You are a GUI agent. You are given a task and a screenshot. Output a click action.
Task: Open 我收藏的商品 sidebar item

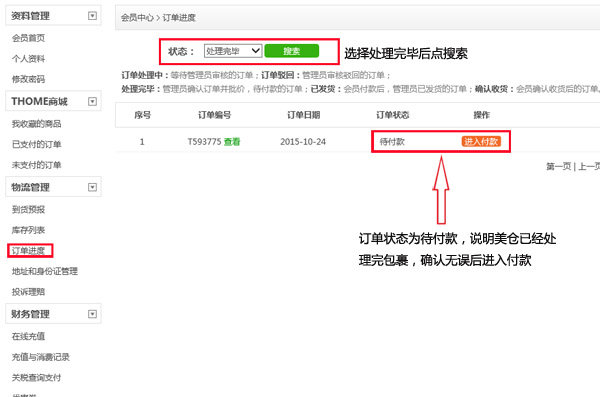pos(36,124)
